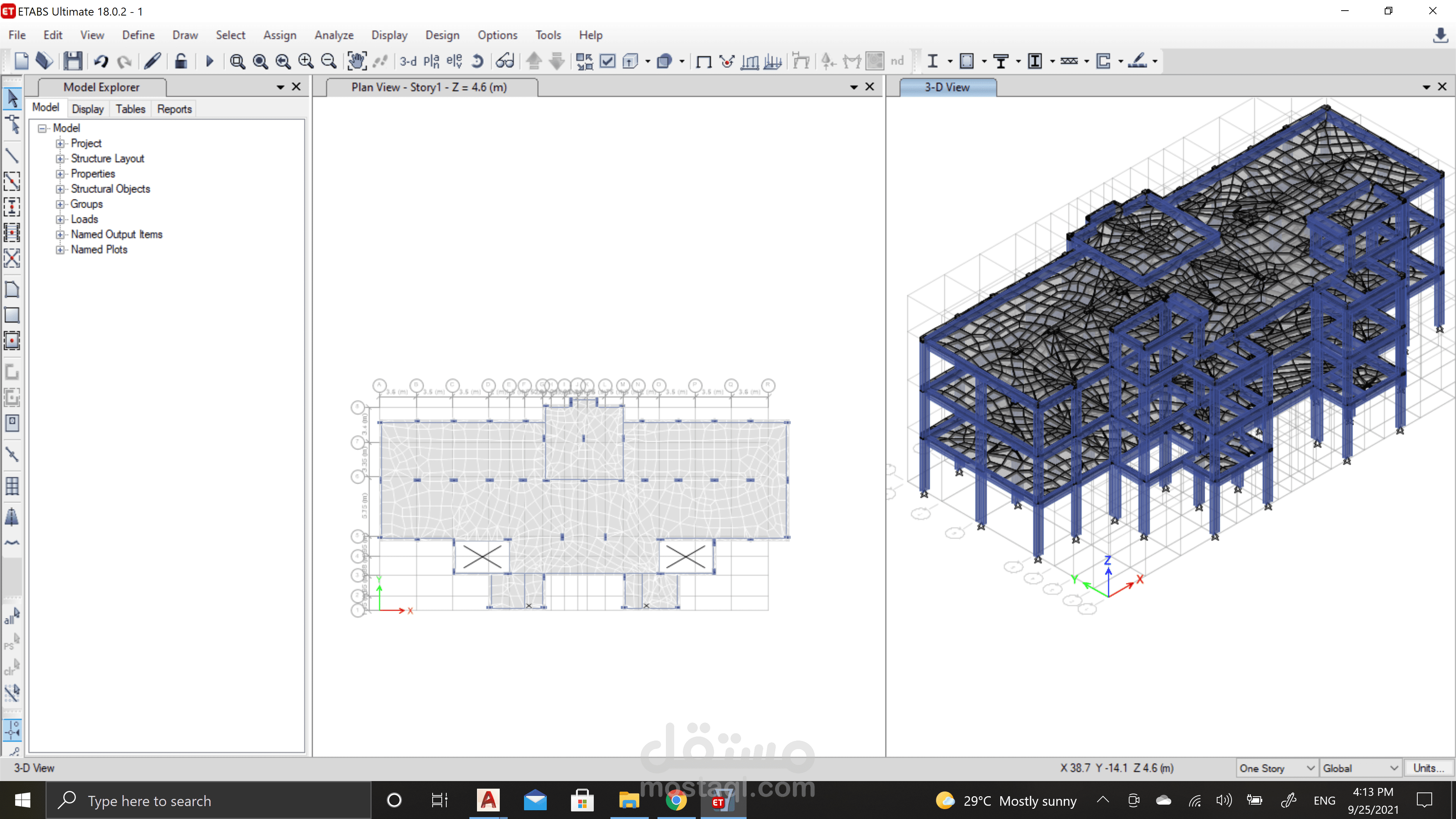1456x819 pixels.
Task: Expand the Loads tree node
Action: (x=60, y=219)
